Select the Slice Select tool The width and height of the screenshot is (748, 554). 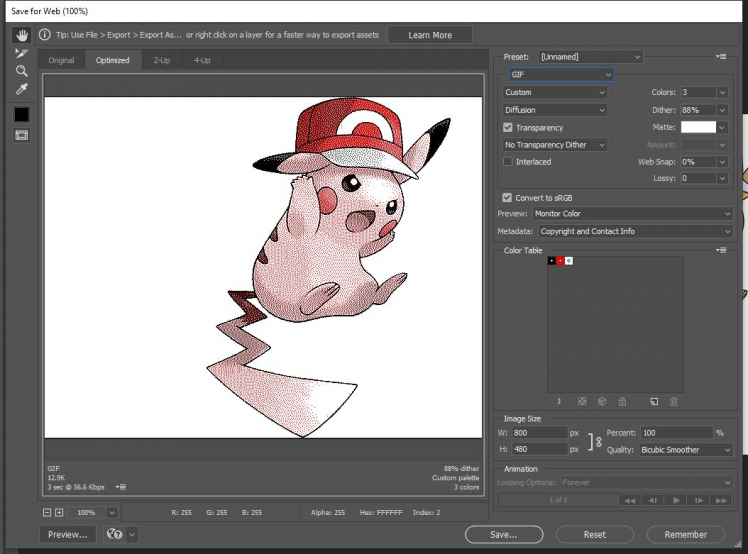coord(21,53)
